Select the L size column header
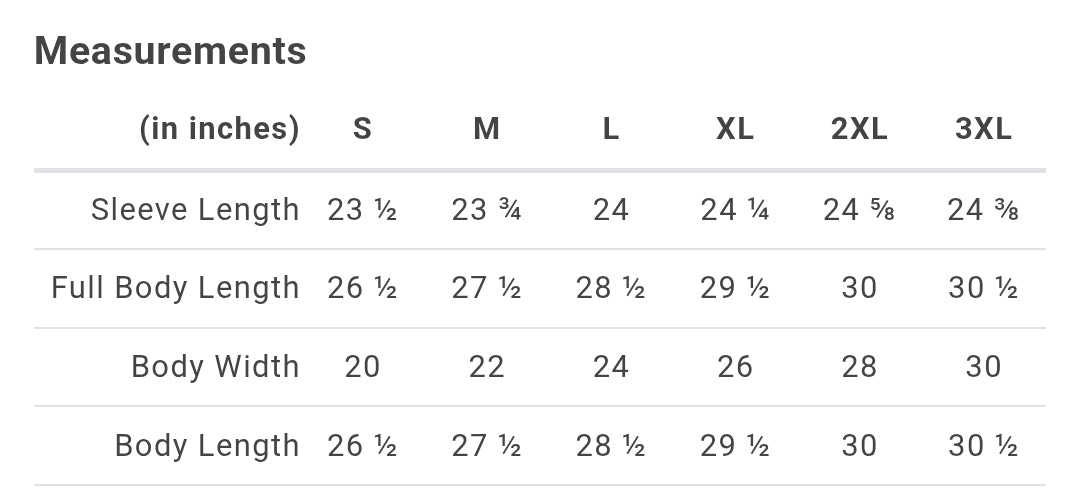This screenshot has width=1080, height=498. pyautogui.click(x=610, y=129)
